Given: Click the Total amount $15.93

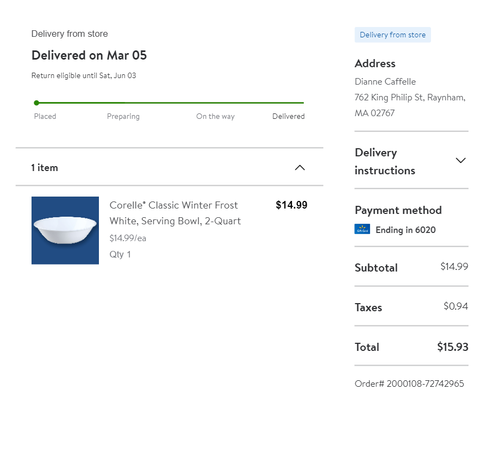Looking at the screenshot, I should tap(453, 347).
